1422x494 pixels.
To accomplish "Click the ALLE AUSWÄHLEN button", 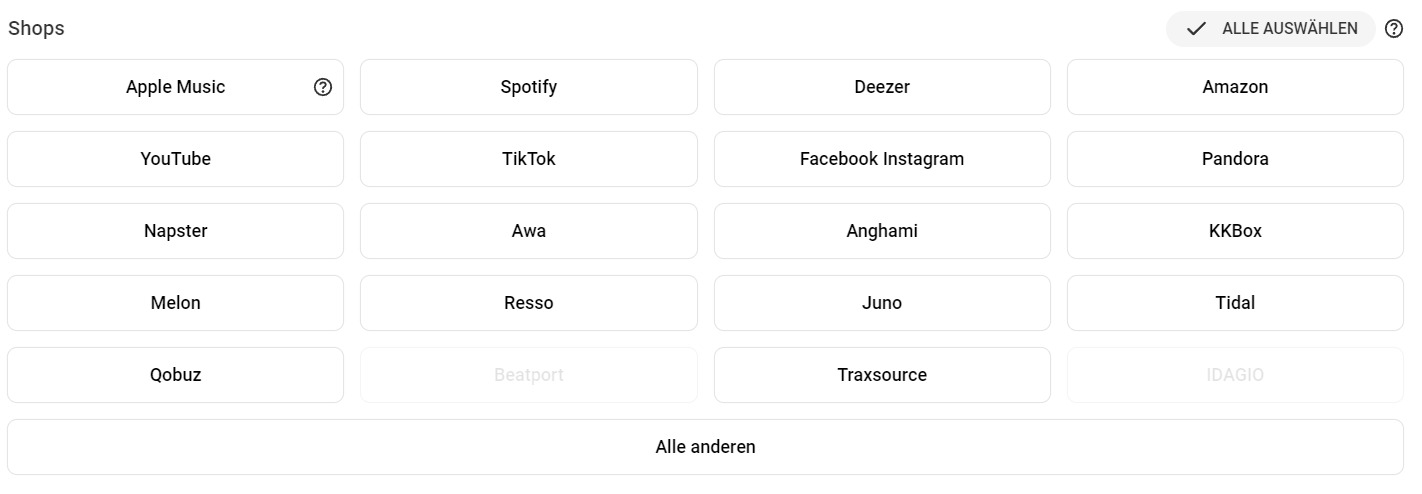I will click(x=1271, y=29).
